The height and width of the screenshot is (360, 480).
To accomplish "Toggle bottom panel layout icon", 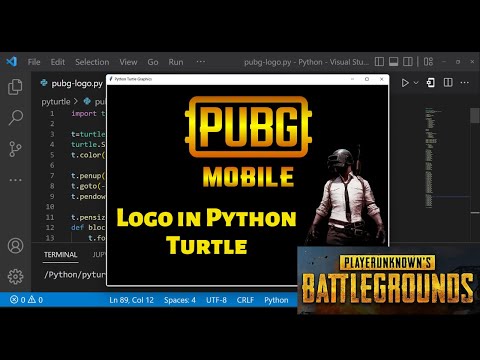I will [x=393, y=62].
